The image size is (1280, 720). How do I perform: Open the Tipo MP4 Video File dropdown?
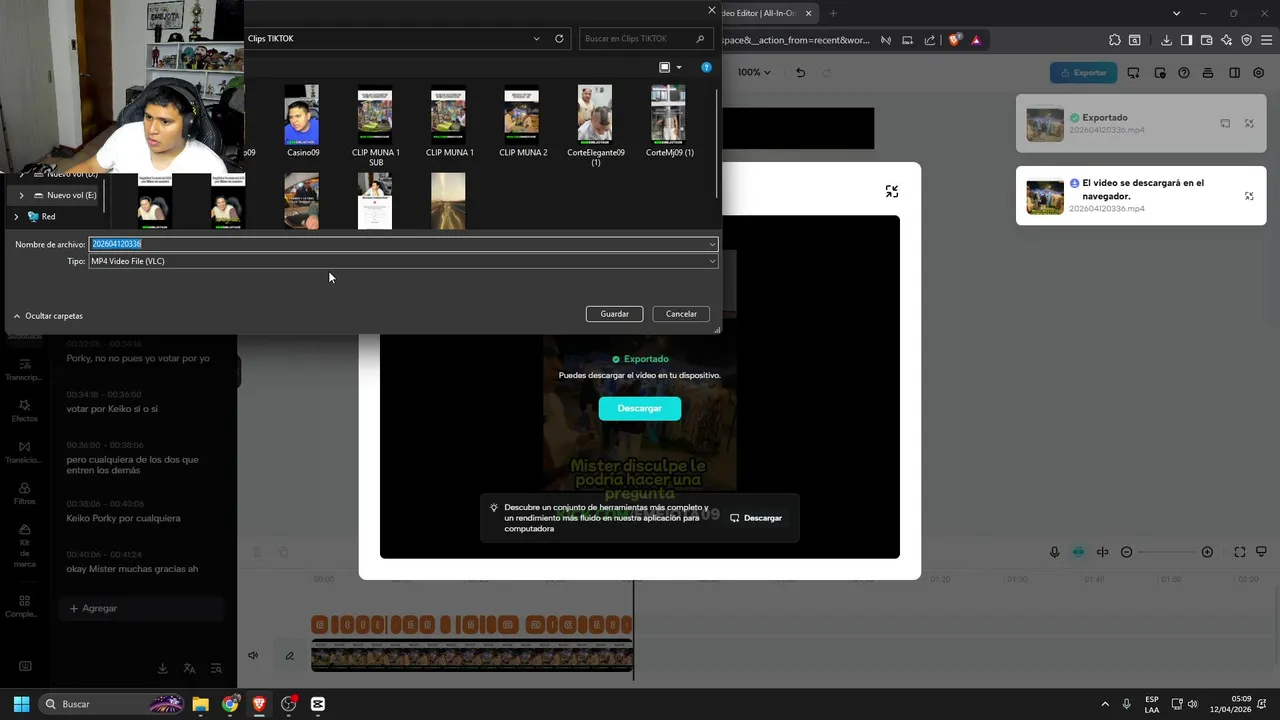coord(403,261)
